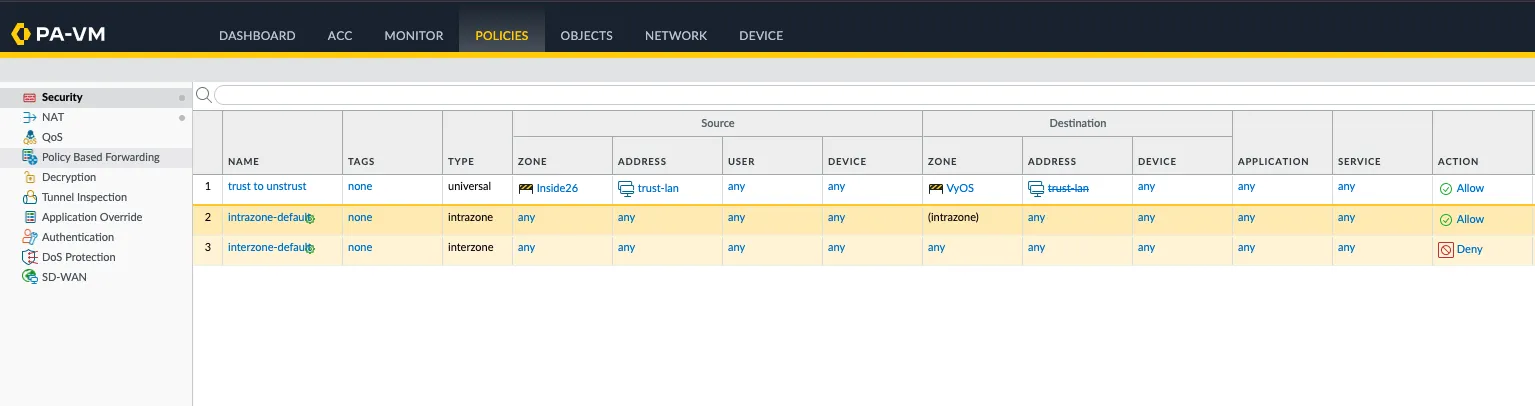The width and height of the screenshot is (1535, 406).
Task: Click the TYPE column header
Action: 461,161
